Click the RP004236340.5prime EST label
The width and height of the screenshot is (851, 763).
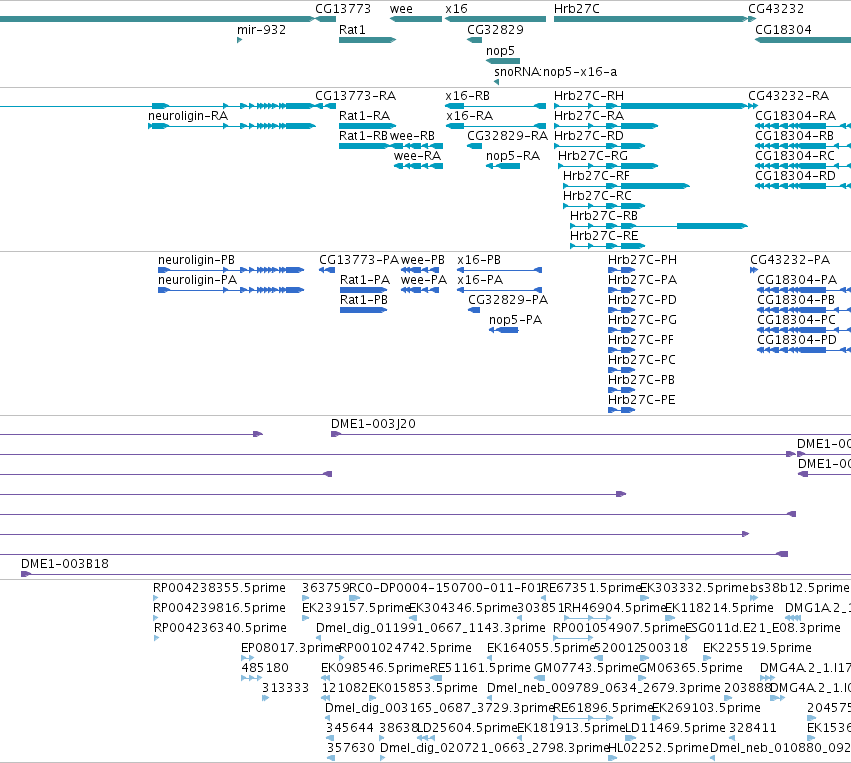(x=220, y=628)
